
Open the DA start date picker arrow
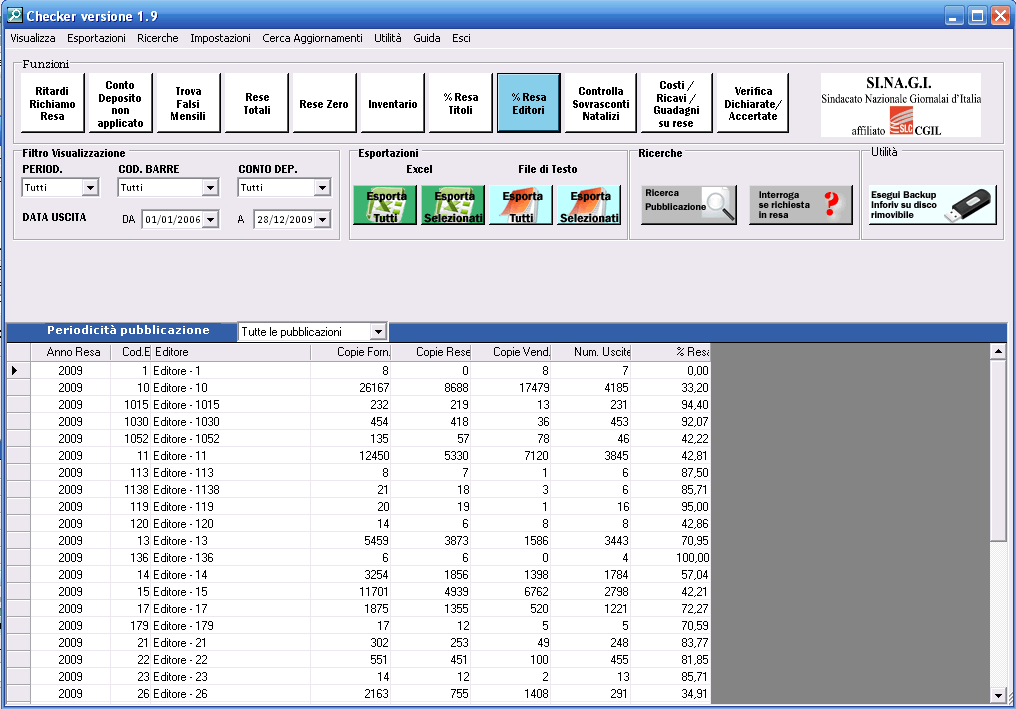210,220
